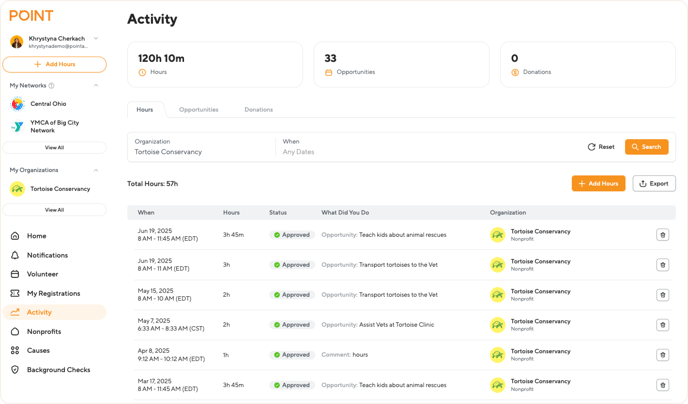Open the Organization filter dropdown
Screen dimensions: 688x404
coord(201,147)
